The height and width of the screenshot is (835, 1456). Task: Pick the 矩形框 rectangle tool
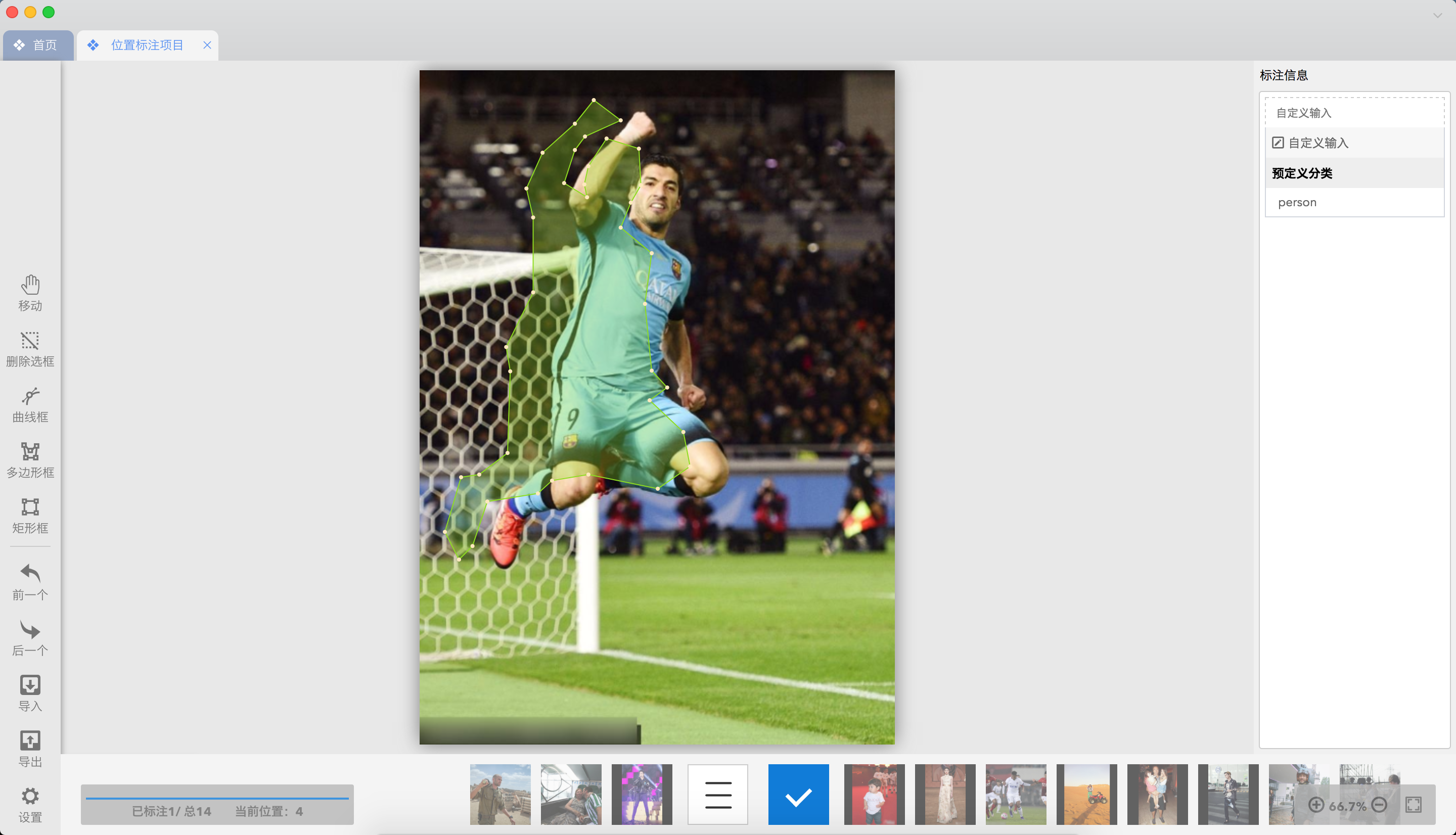(30, 515)
